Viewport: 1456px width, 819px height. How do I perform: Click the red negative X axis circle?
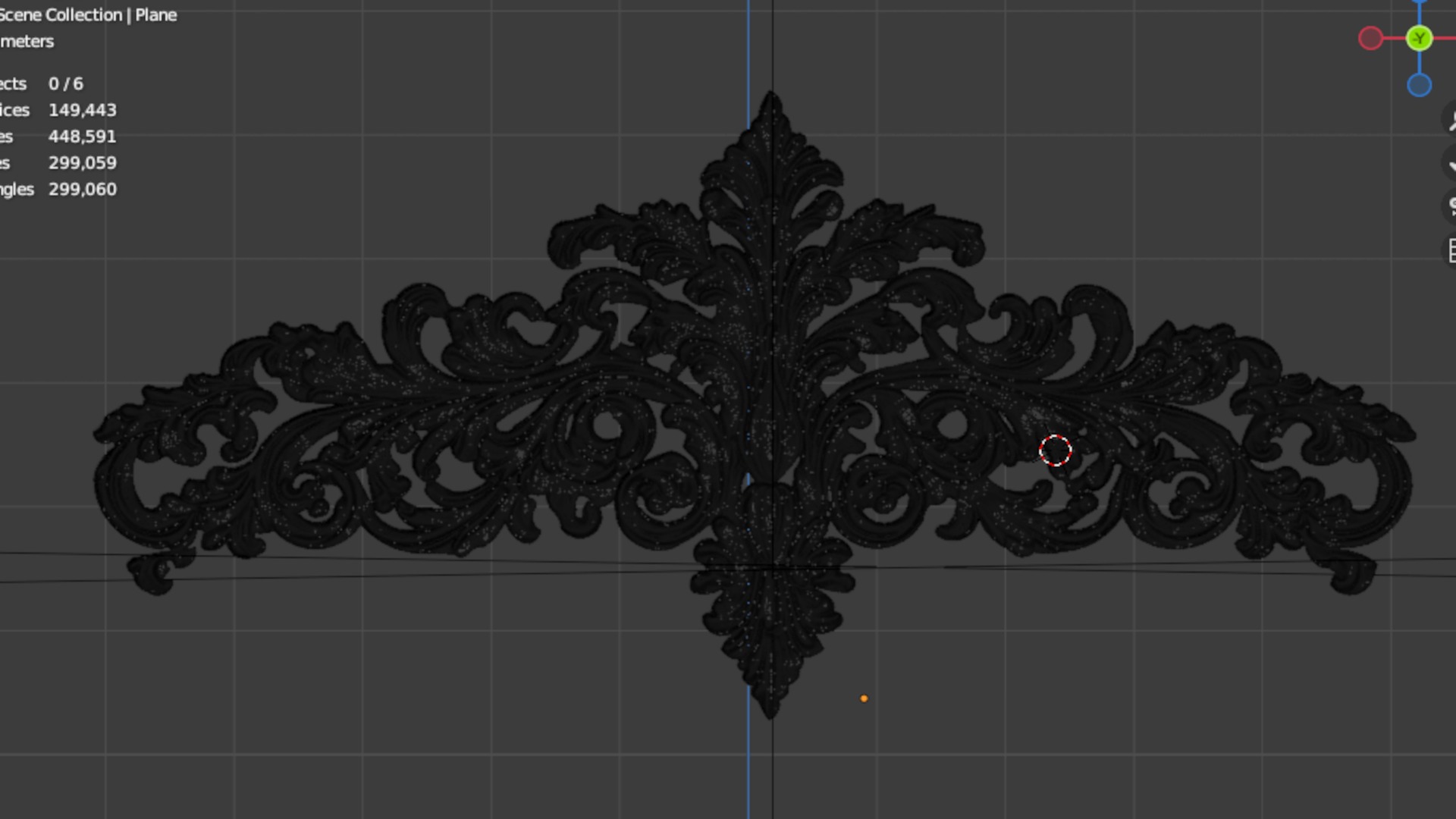[x=1370, y=39]
